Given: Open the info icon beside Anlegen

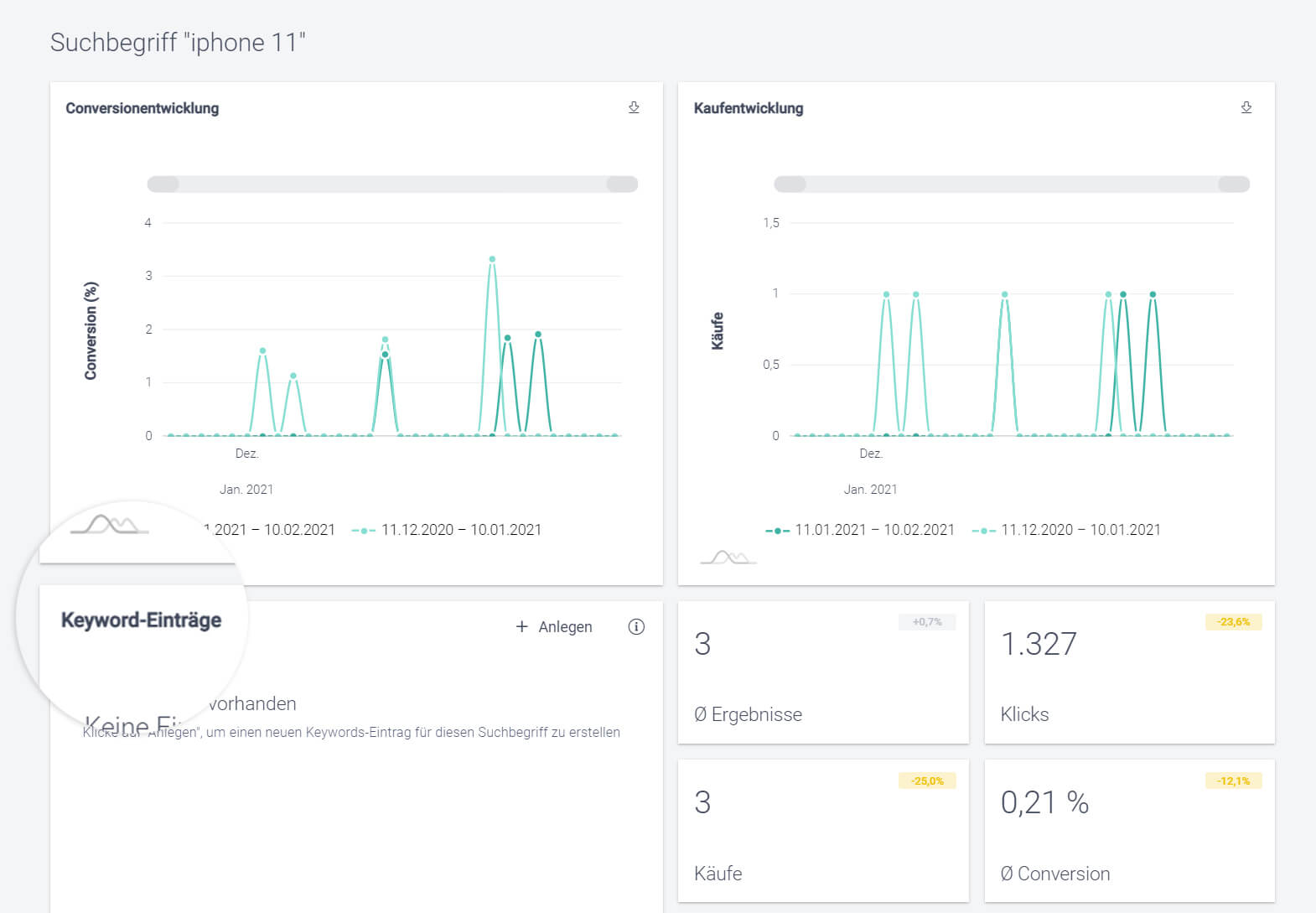Looking at the screenshot, I should pyautogui.click(x=636, y=626).
